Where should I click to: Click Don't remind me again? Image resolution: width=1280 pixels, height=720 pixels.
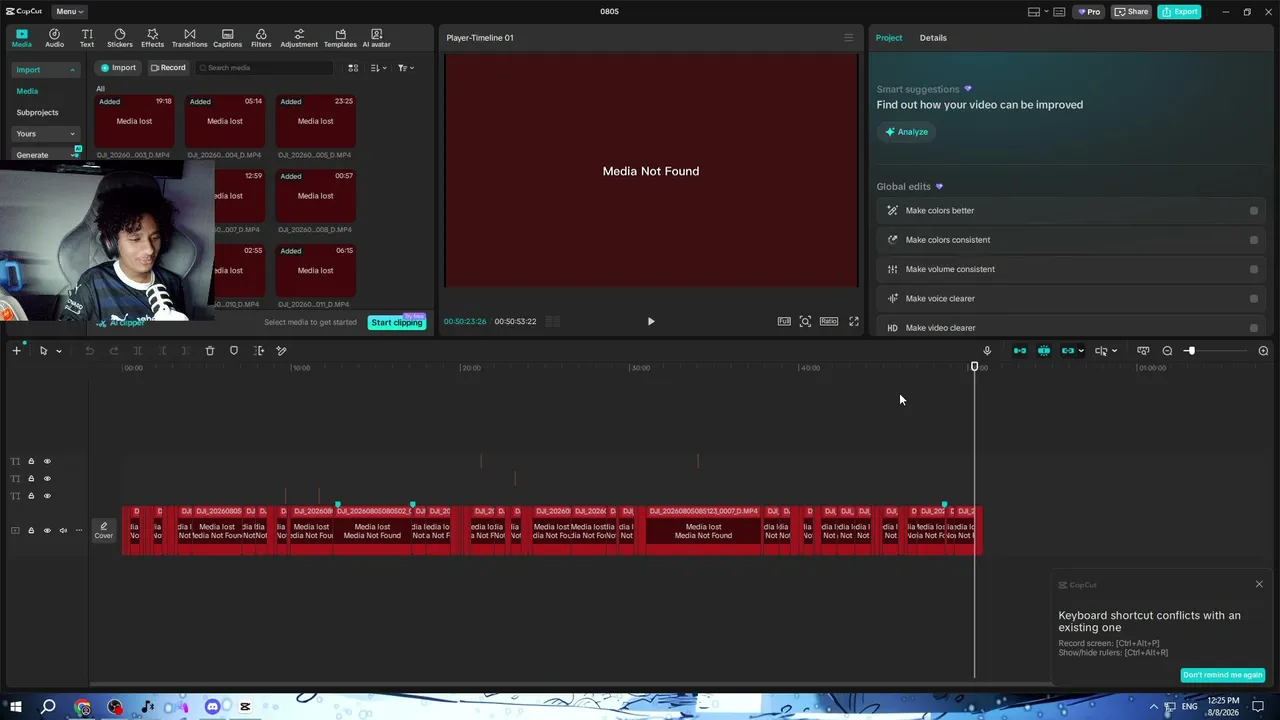click(x=1222, y=675)
